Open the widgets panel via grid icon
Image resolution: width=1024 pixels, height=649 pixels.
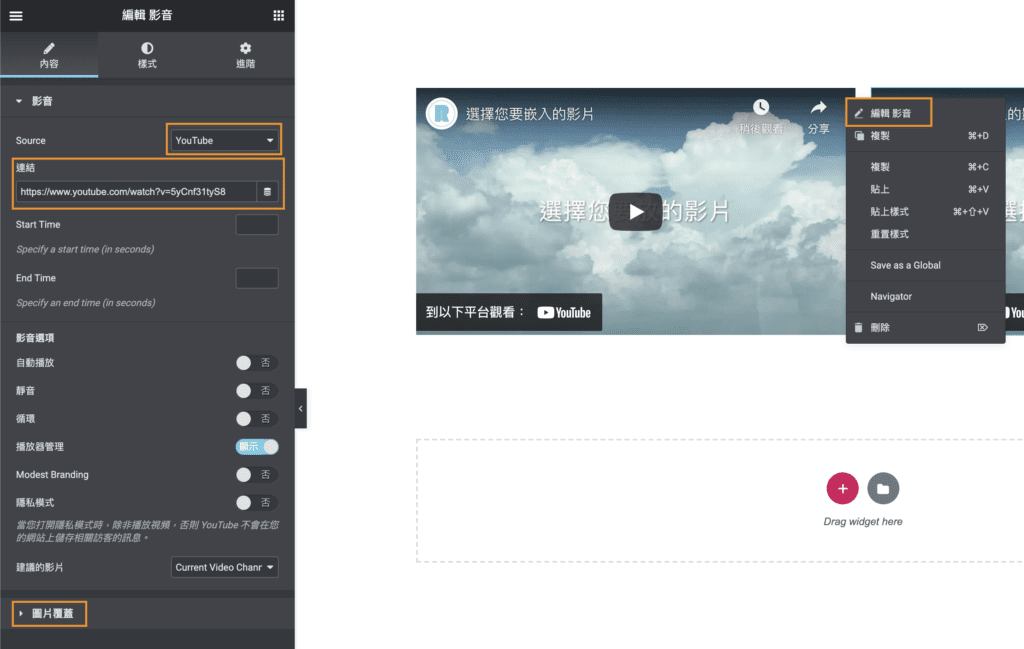point(277,16)
